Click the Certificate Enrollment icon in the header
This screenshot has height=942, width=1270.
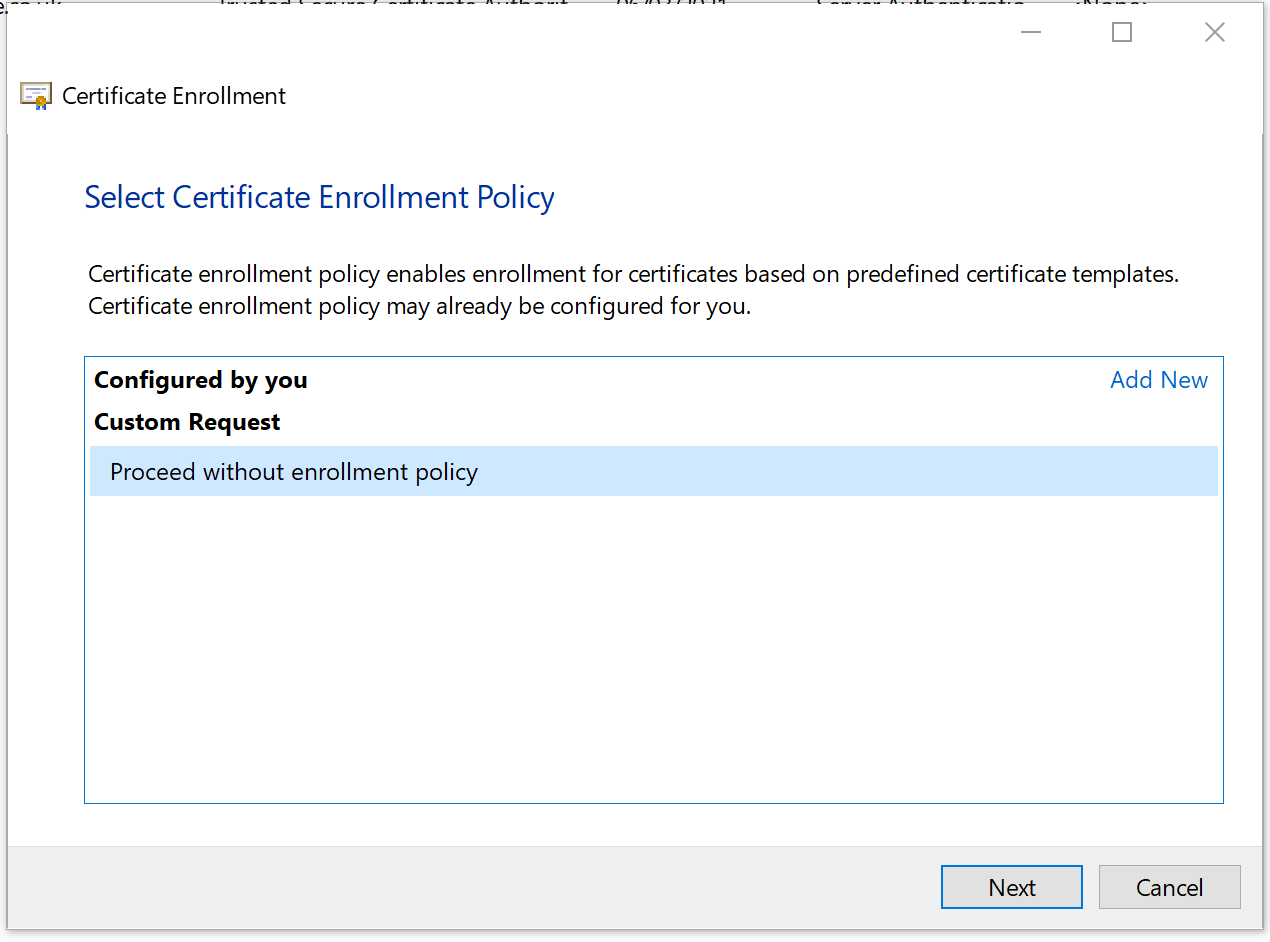36,95
